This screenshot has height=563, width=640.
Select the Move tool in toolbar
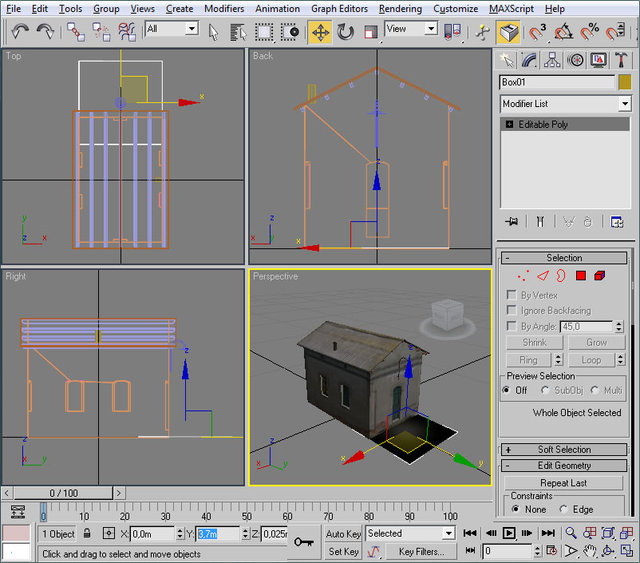pos(320,32)
